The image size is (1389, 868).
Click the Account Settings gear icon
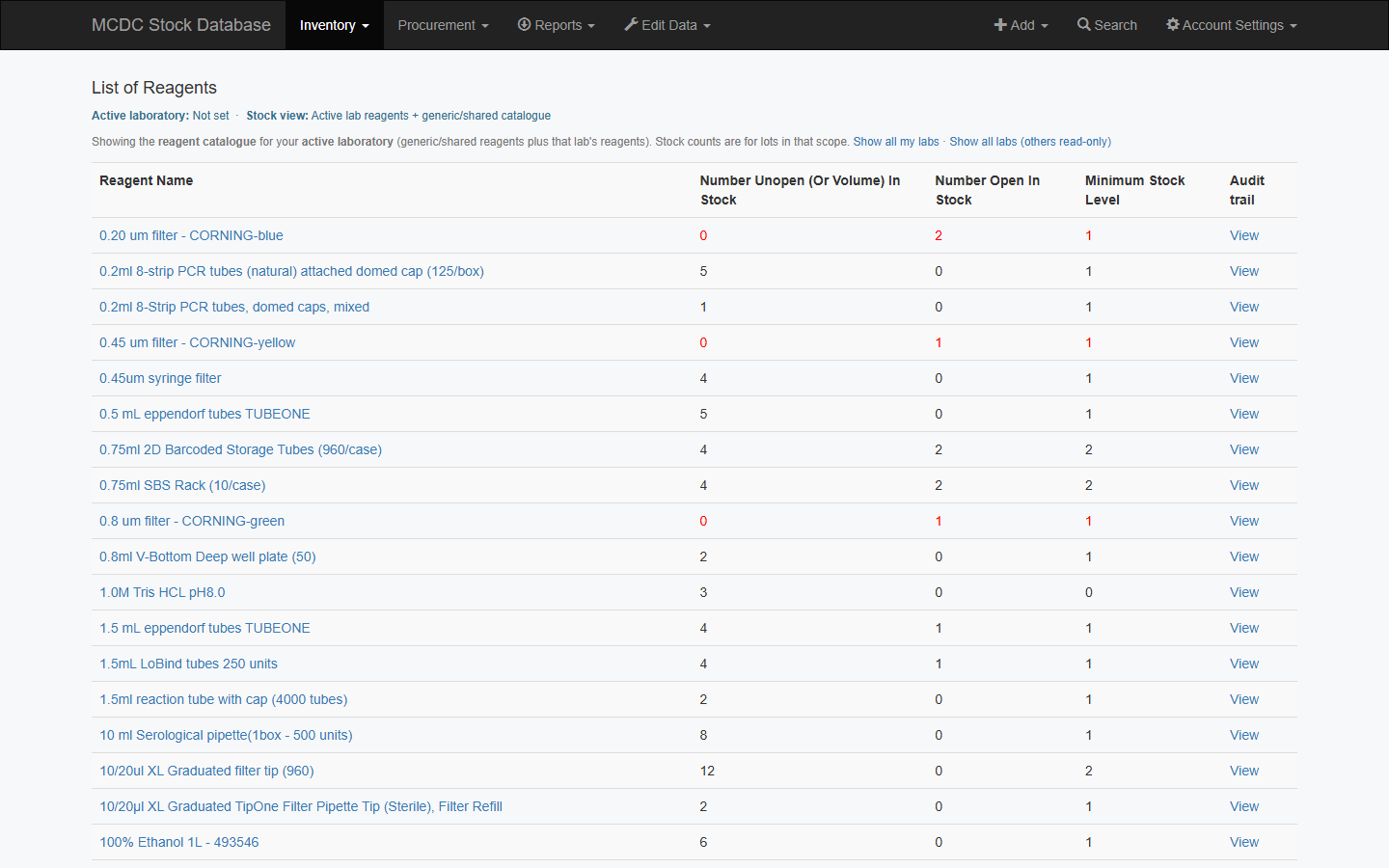(1173, 24)
